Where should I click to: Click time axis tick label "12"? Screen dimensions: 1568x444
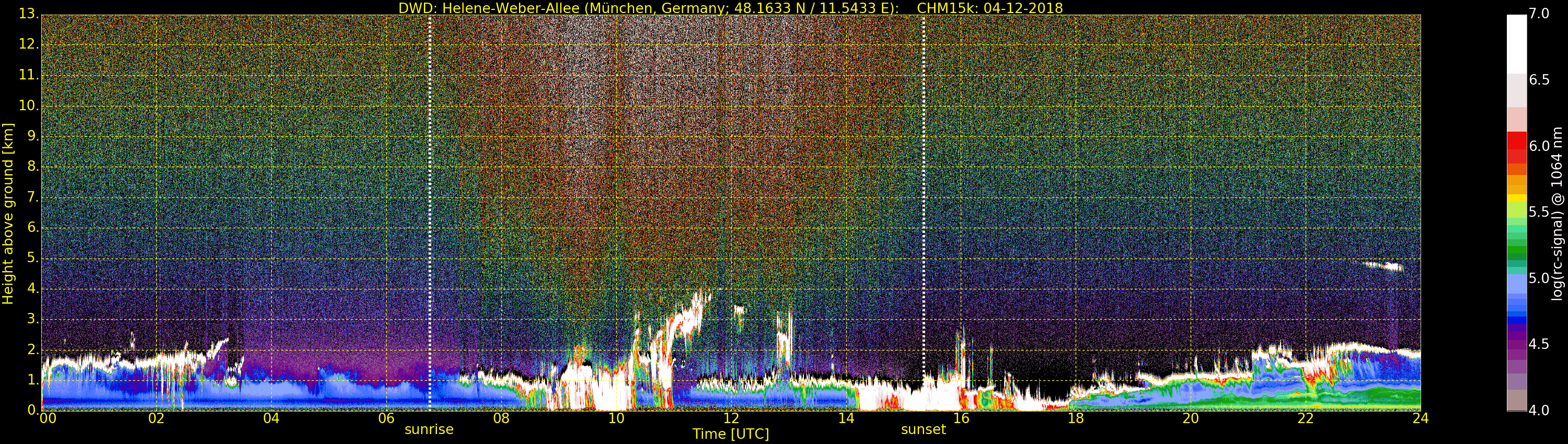click(732, 418)
